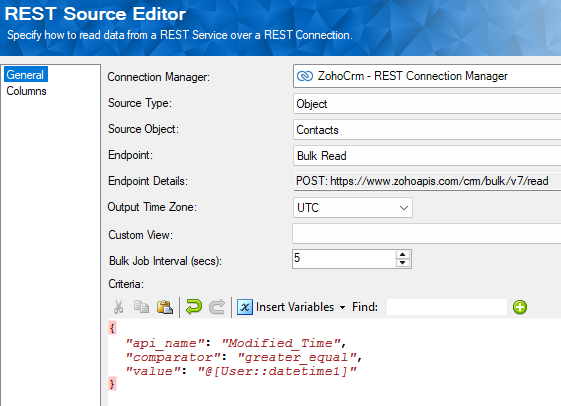Click the Paste clipboard icon
Viewport: 561px width, 406px height.
(x=165, y=307)
